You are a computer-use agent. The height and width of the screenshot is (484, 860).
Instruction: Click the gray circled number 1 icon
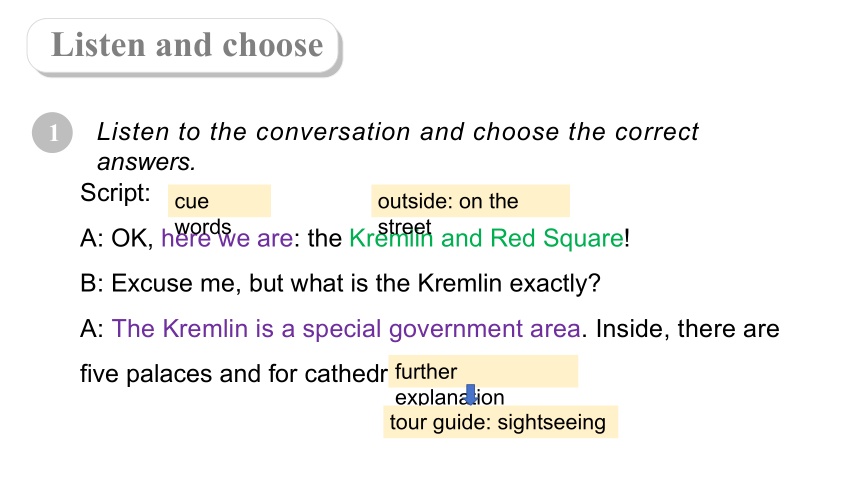pyautogui.click(x=53, y=133)
